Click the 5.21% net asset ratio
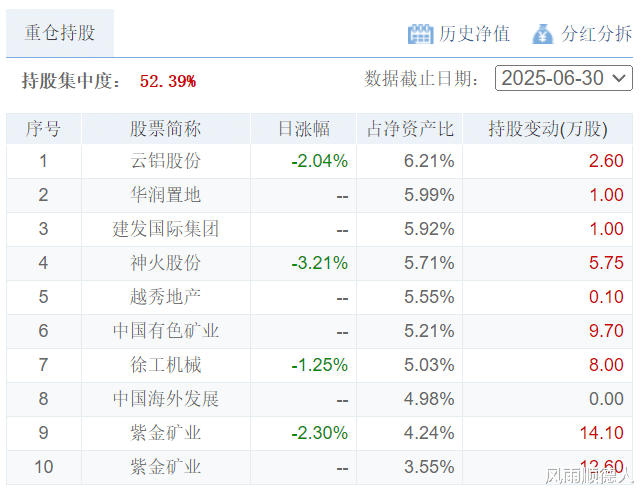Screen dimensions: 644x497 coord(429,331)
